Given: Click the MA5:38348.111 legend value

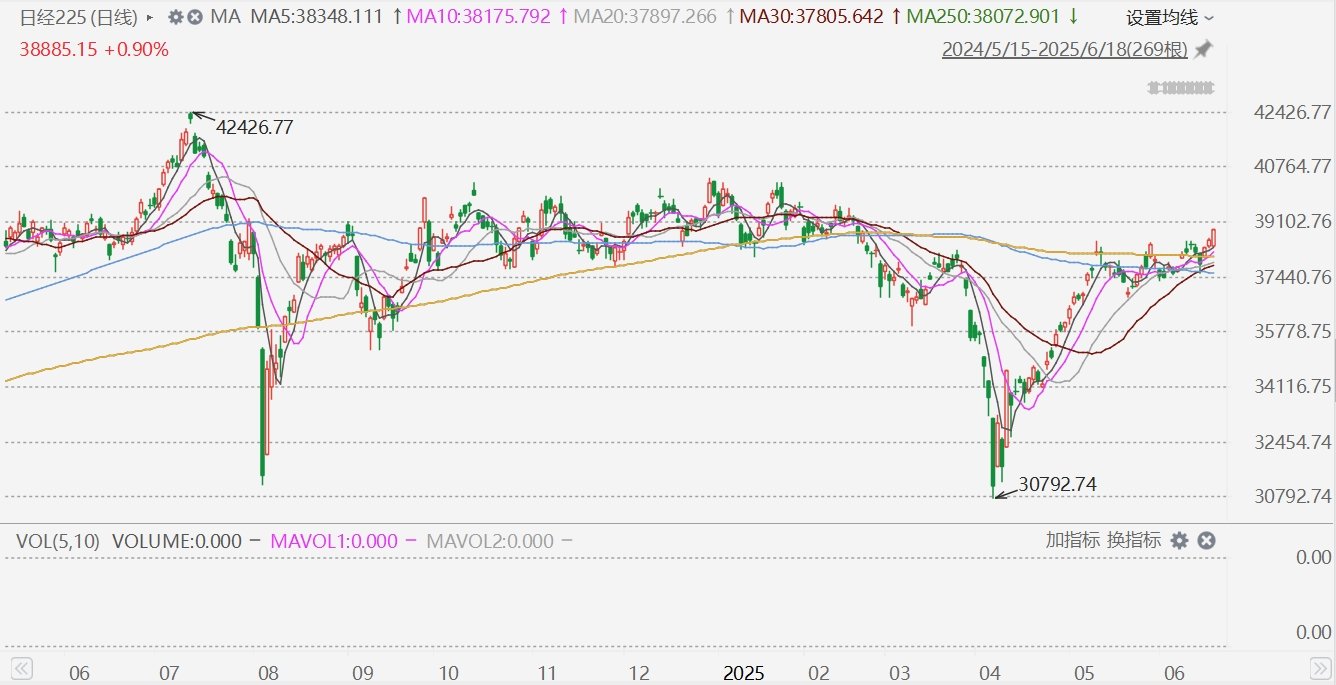Looking at the screenshot, I should tap(316, 17).
